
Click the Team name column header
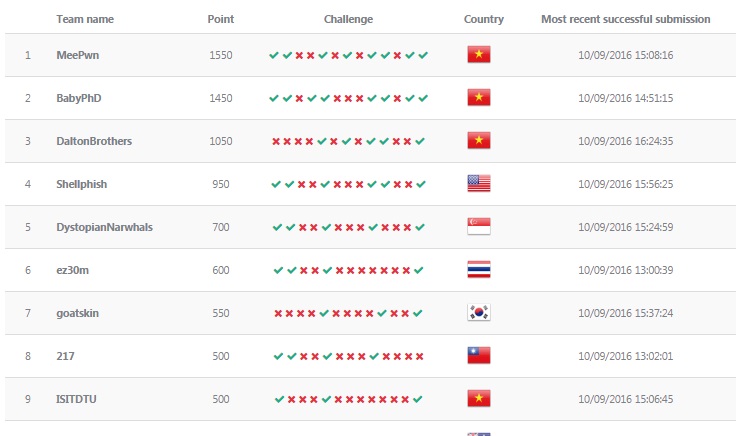click(85, 19)
